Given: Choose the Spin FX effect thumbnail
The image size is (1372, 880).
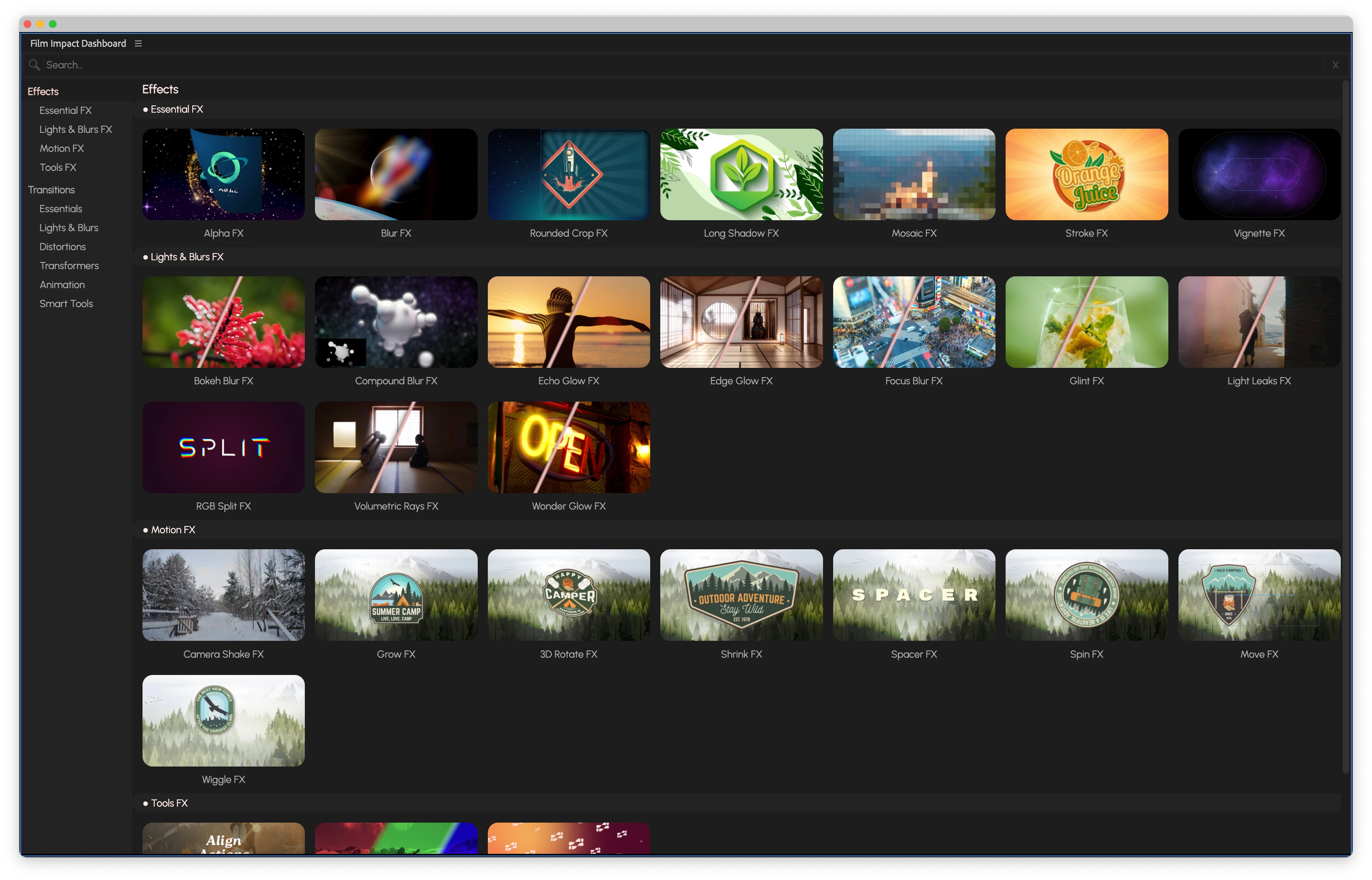Looking at the screenshot, I should pos(1086,595).
